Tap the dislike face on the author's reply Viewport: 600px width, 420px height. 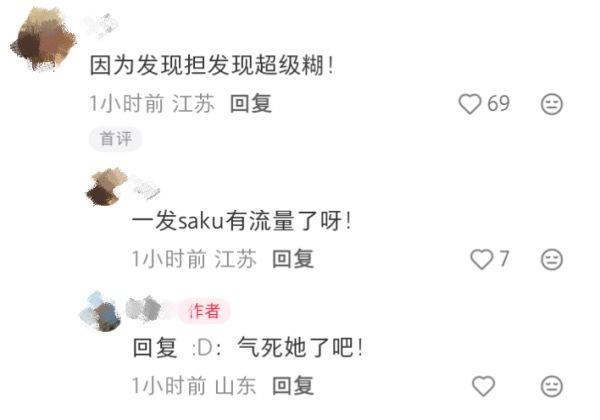(x=551, y=386)
